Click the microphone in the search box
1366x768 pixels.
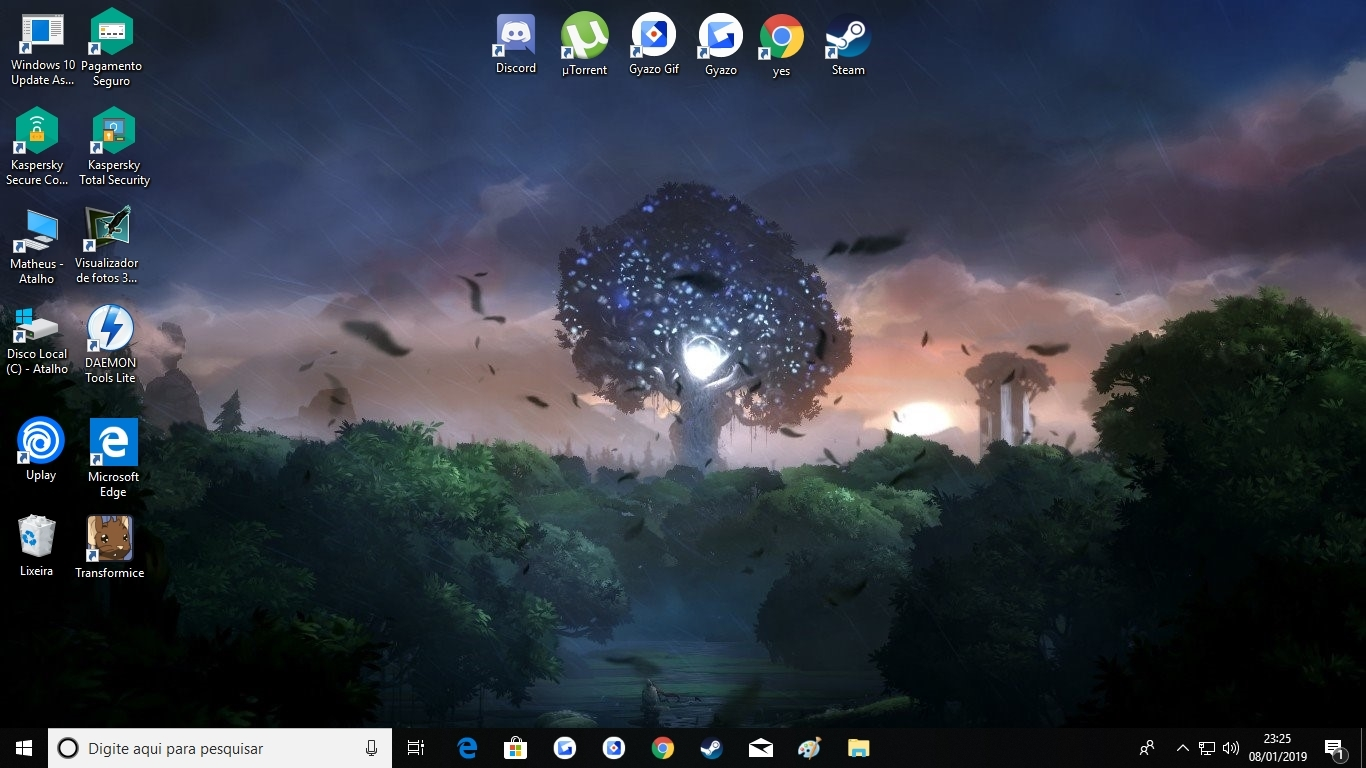[x=371, y=748]
